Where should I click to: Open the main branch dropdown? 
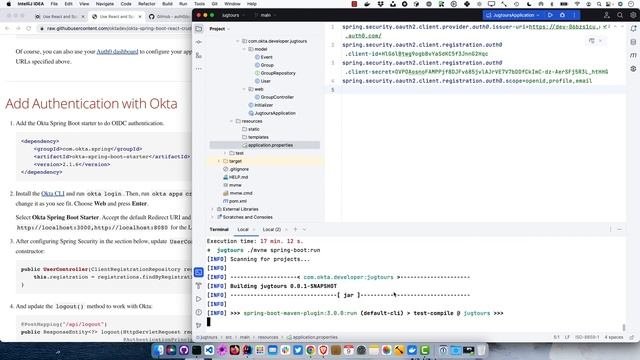(265, 15)
